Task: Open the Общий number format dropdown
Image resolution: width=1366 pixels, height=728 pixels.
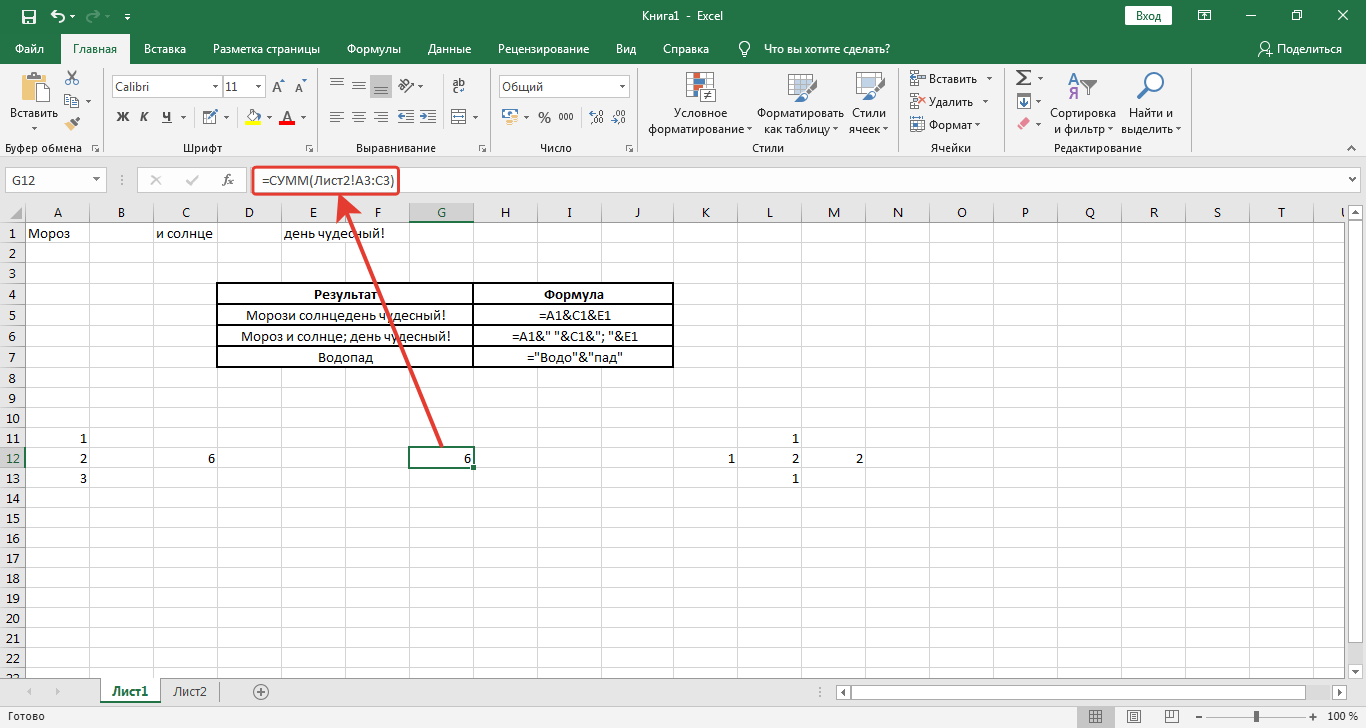Action: pos(622,87)
